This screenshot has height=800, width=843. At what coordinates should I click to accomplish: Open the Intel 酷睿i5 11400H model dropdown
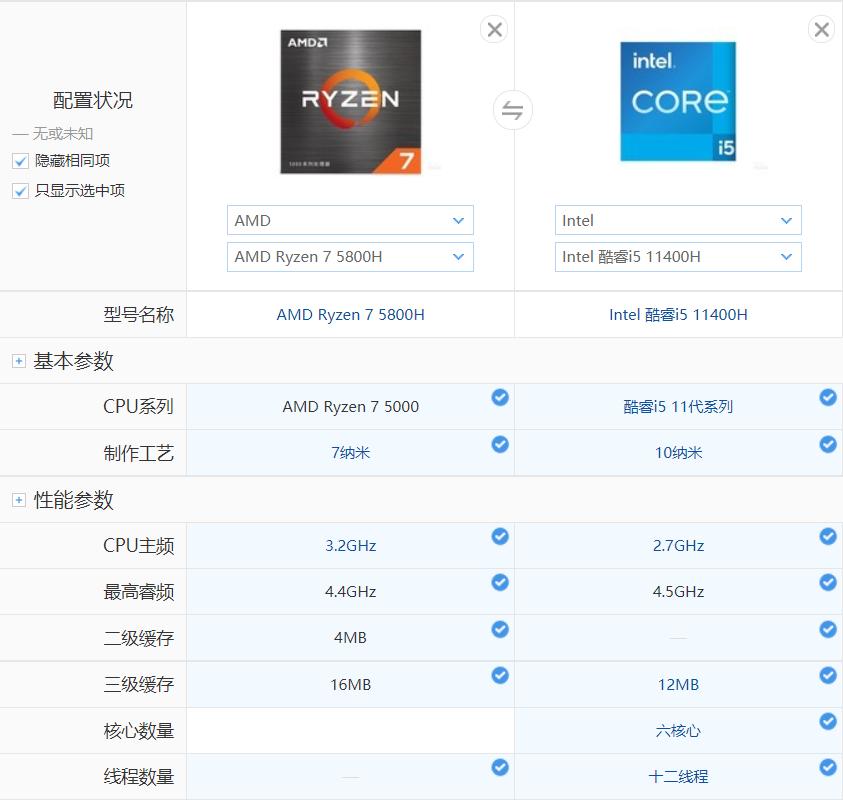678,257
